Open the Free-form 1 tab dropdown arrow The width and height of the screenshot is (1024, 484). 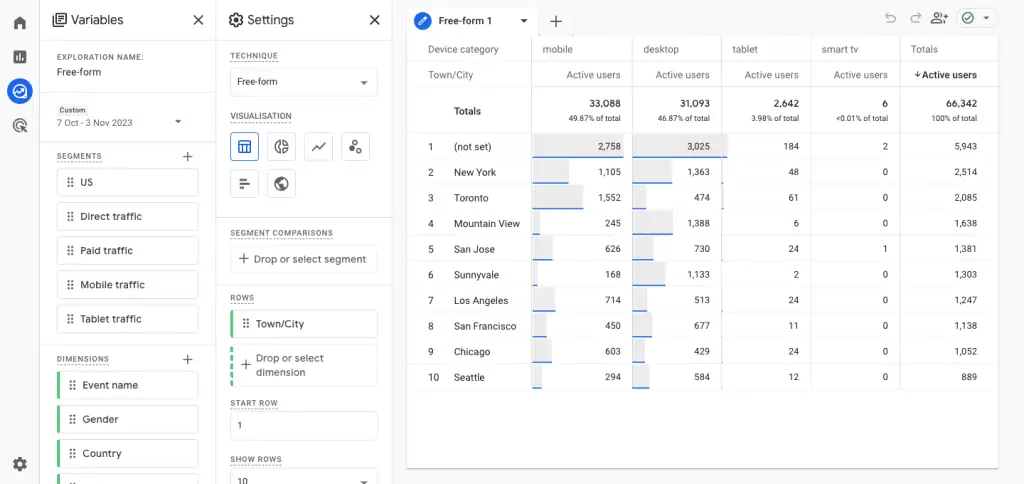point(523,21)
